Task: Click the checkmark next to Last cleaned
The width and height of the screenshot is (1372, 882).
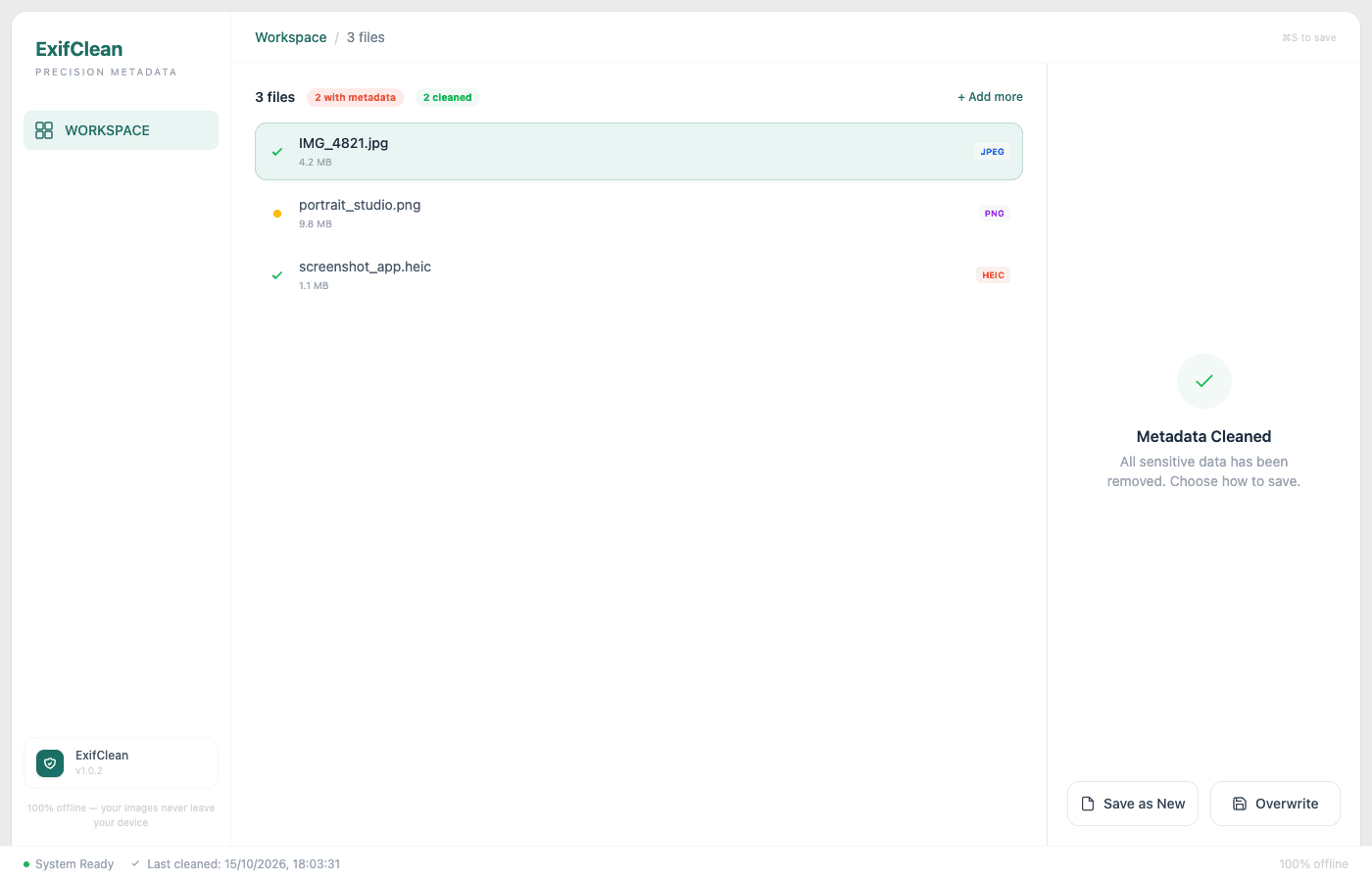Action: [x=135, y=864]
